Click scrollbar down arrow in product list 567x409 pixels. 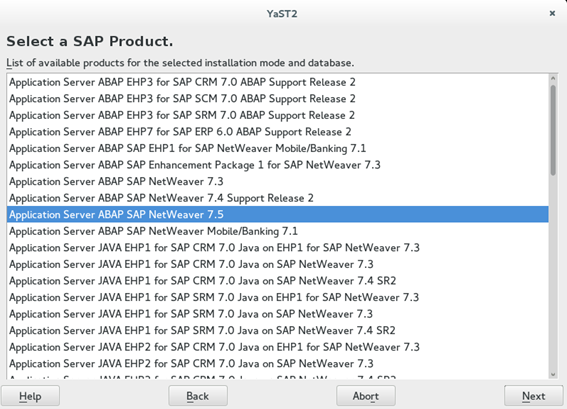(x=553, y=375)
